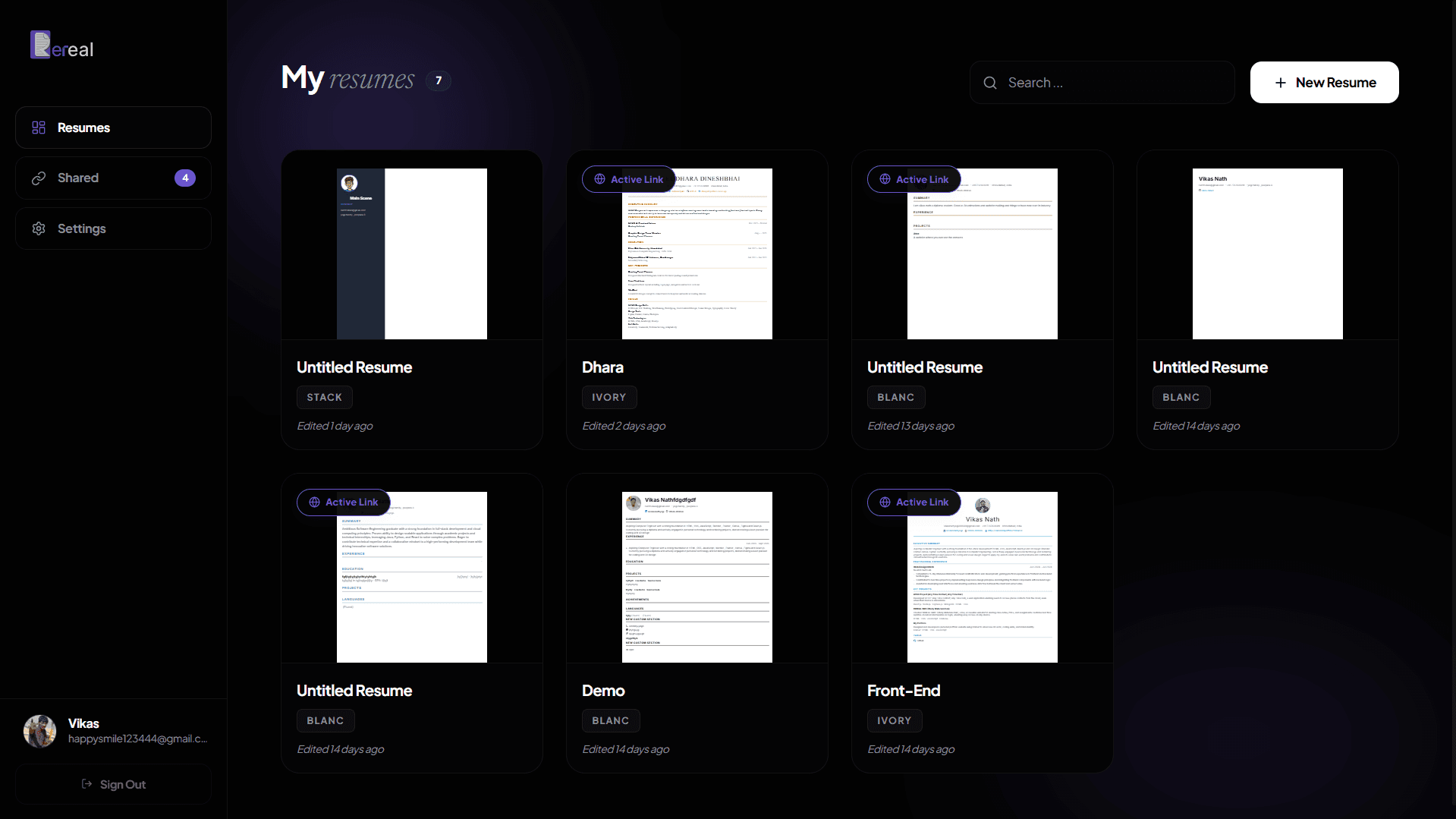Image resolution: width=1456 pixels, height=819 pixels.
Task: Click the Search input field
Action: tap(1100, 82)
